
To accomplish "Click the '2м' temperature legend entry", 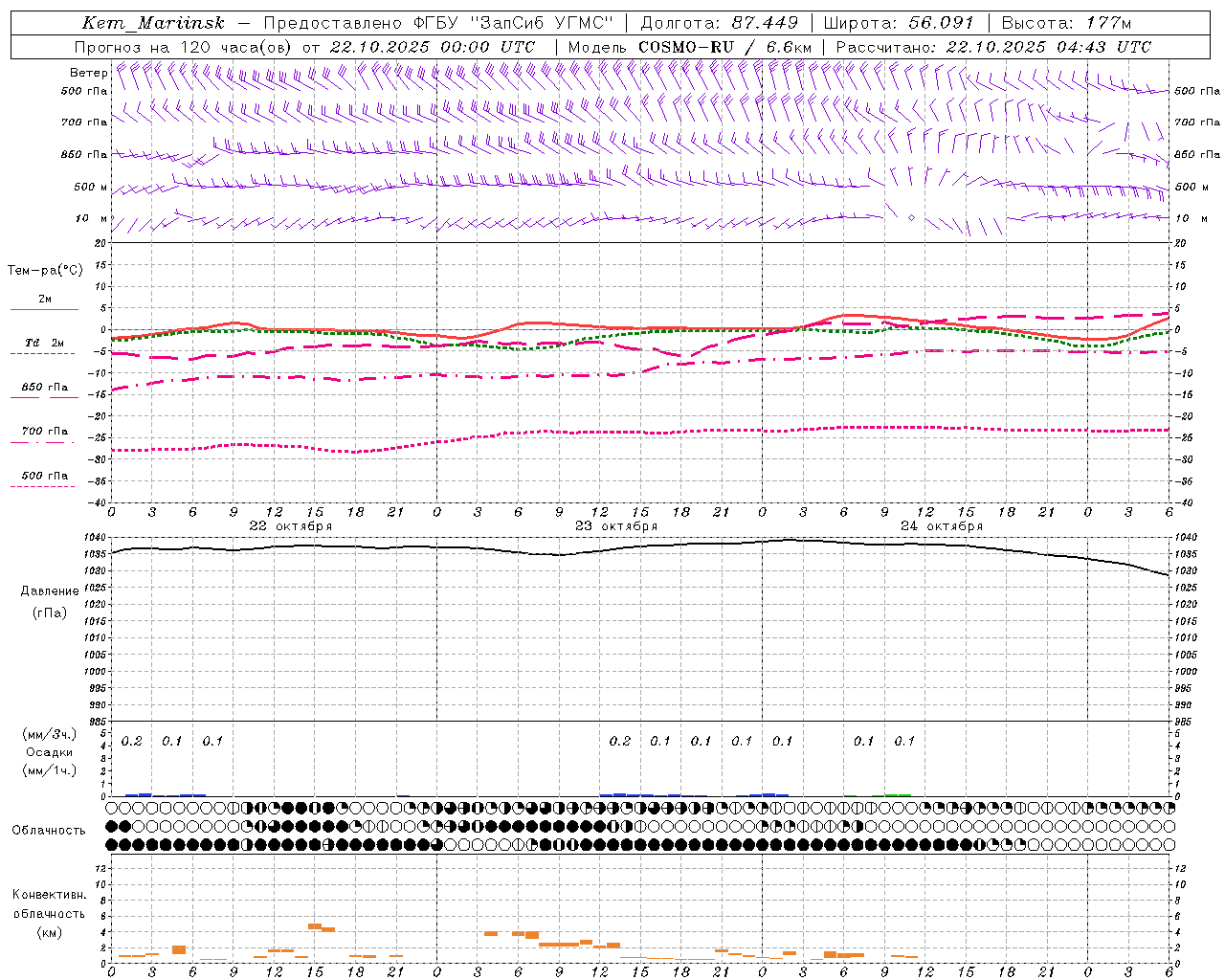I will click(x=45, y=299).
